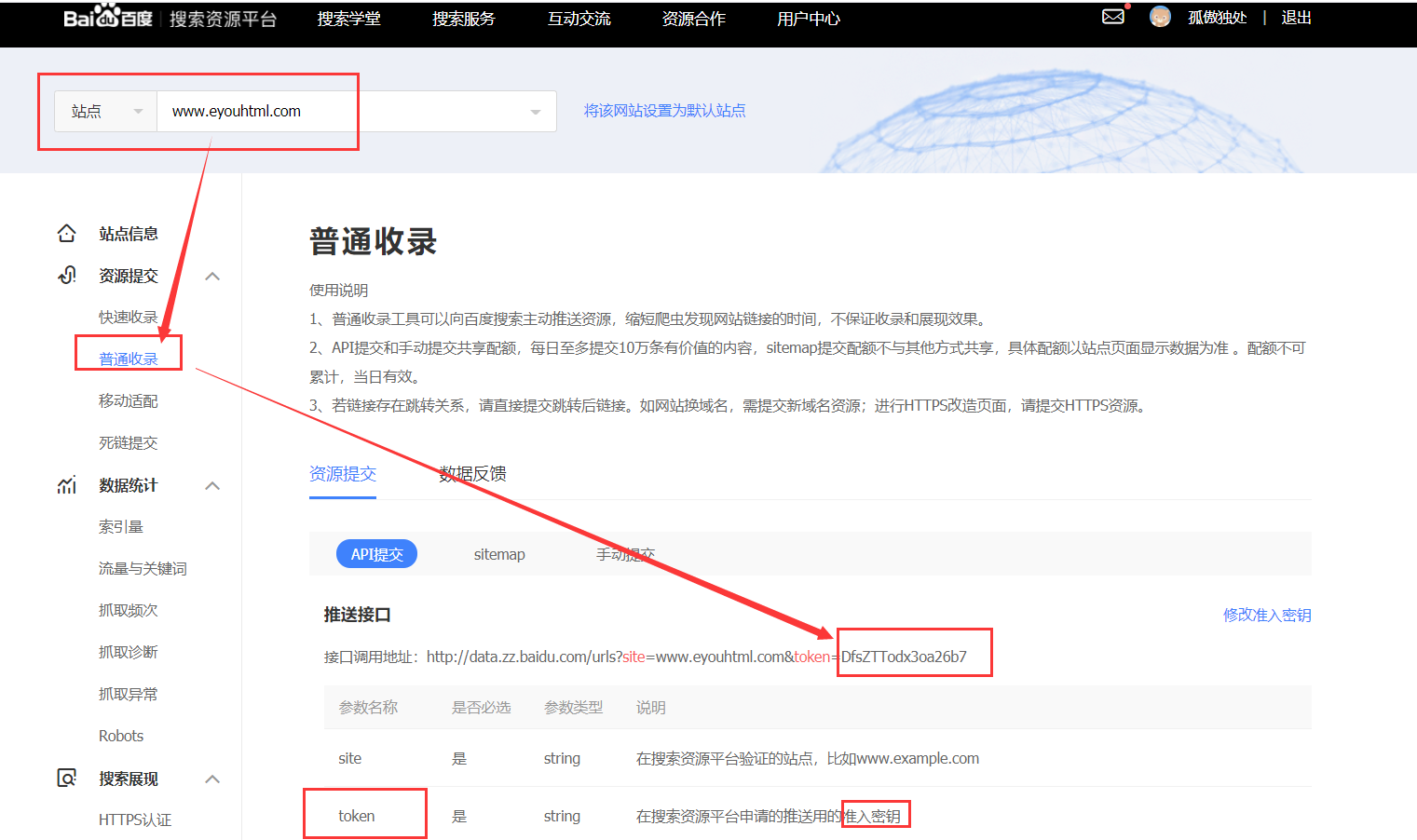Click the home icon beside 站点信息

(x=66, y=233)
